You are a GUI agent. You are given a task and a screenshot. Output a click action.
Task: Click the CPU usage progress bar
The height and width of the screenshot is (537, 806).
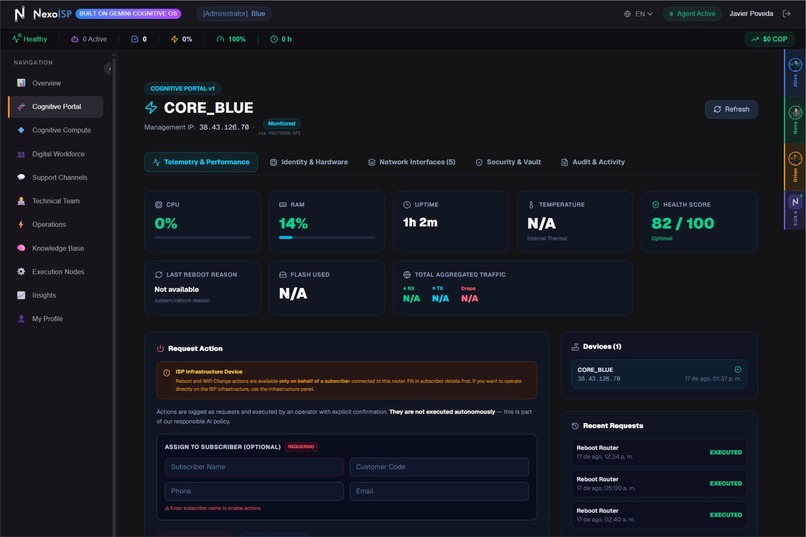pyautogui.click(x=203, y=237)
